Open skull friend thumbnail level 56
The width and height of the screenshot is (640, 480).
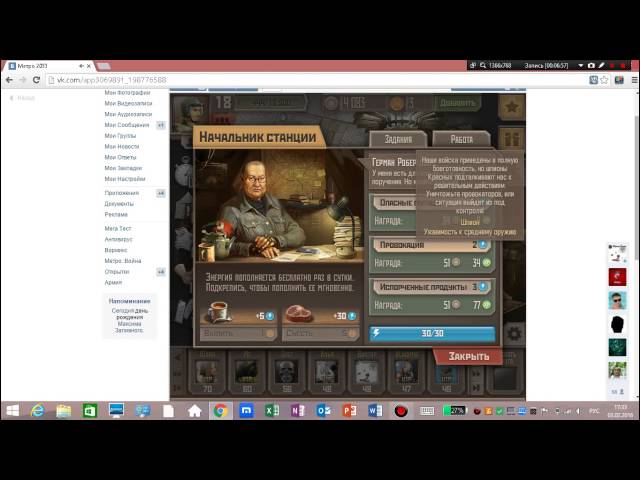(287, 373)
